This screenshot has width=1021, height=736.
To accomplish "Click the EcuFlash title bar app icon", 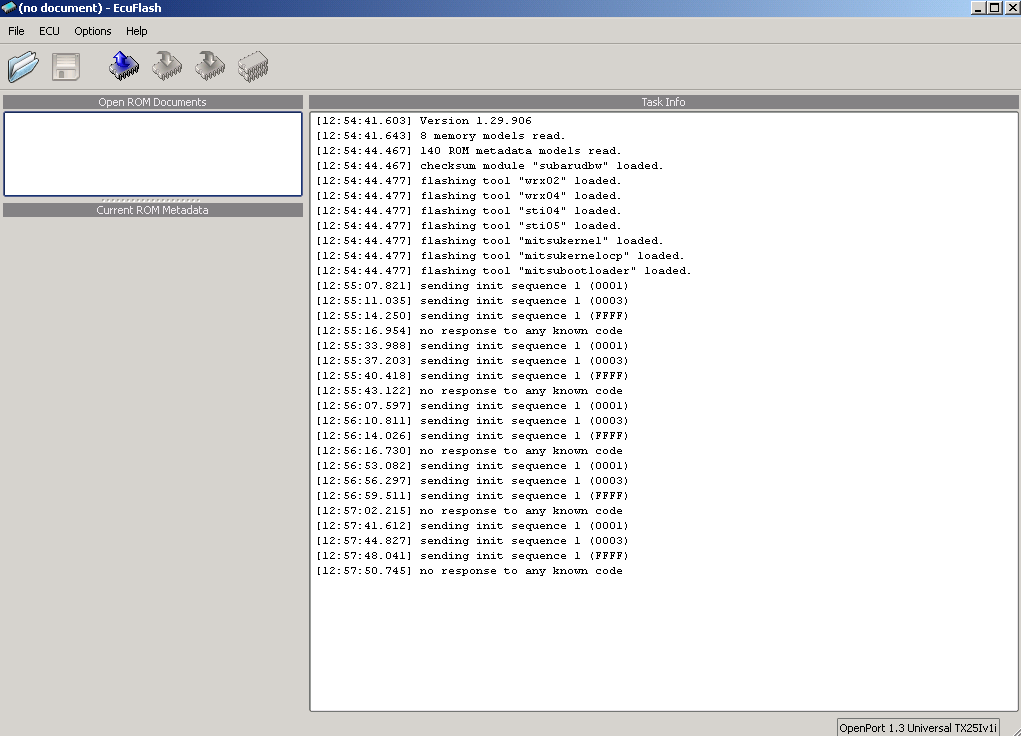I will click(x=8, y=8).
